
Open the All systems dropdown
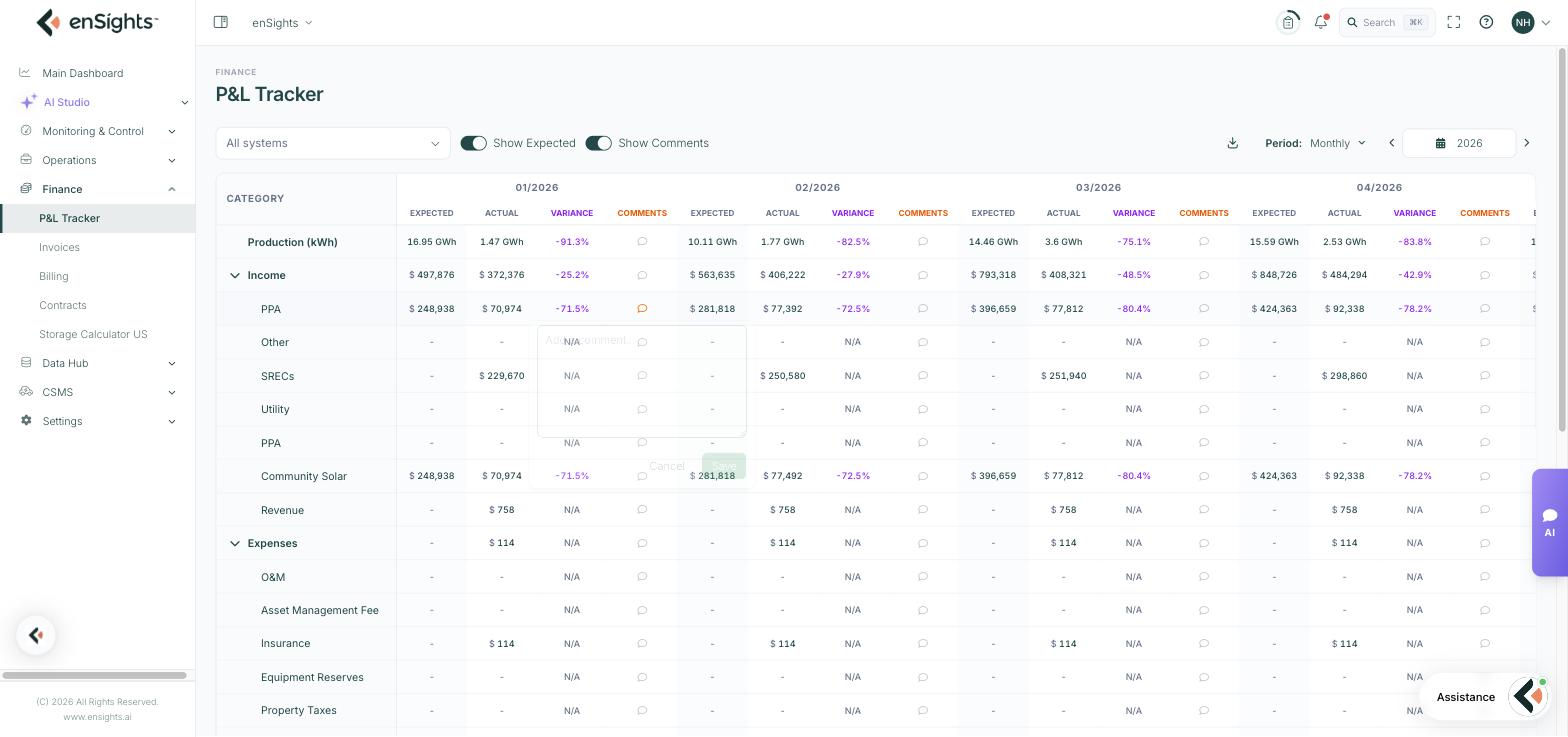(x=333, y=143)
